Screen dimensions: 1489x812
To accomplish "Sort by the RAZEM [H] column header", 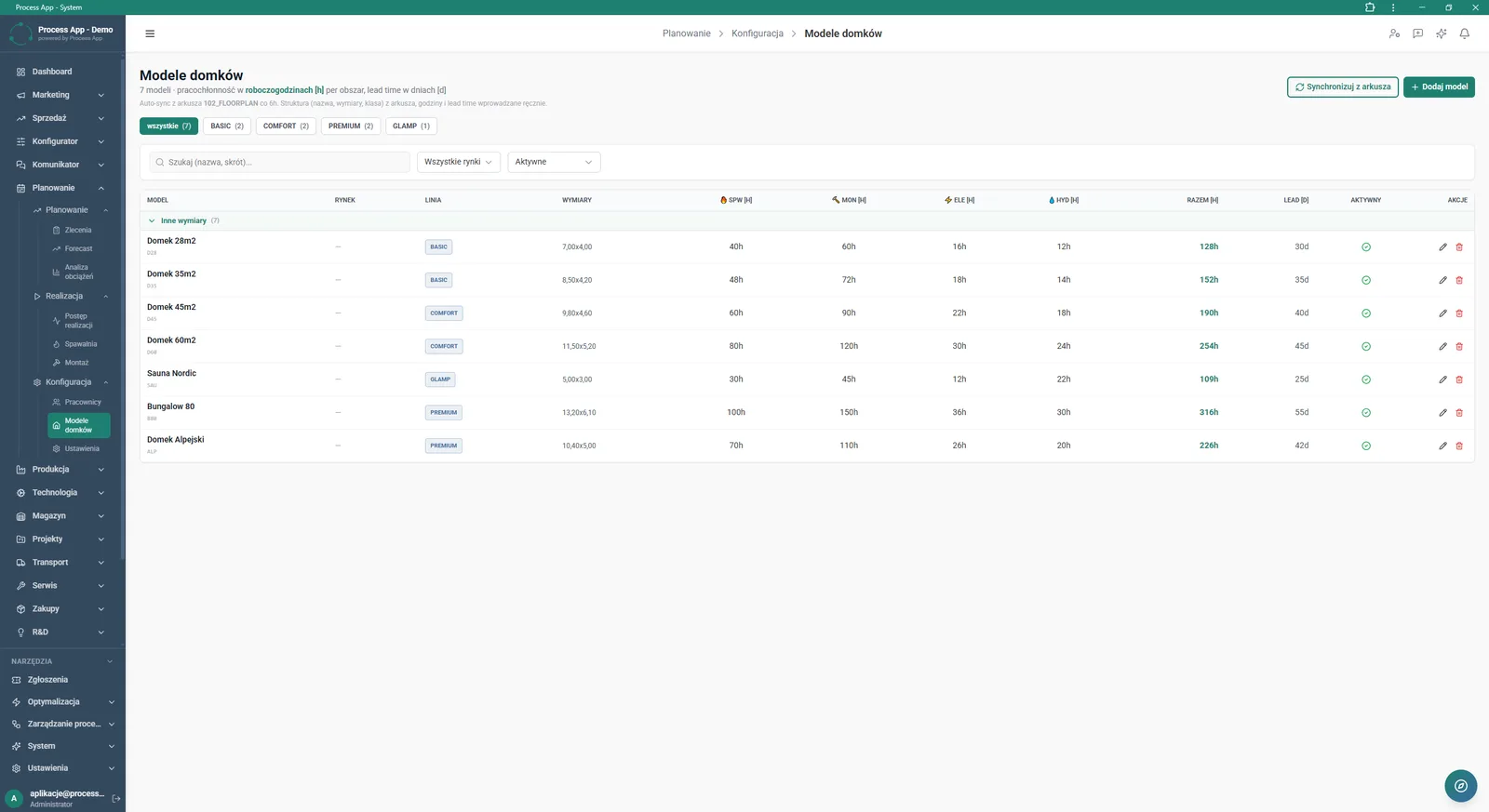I will coord(1202,200).
